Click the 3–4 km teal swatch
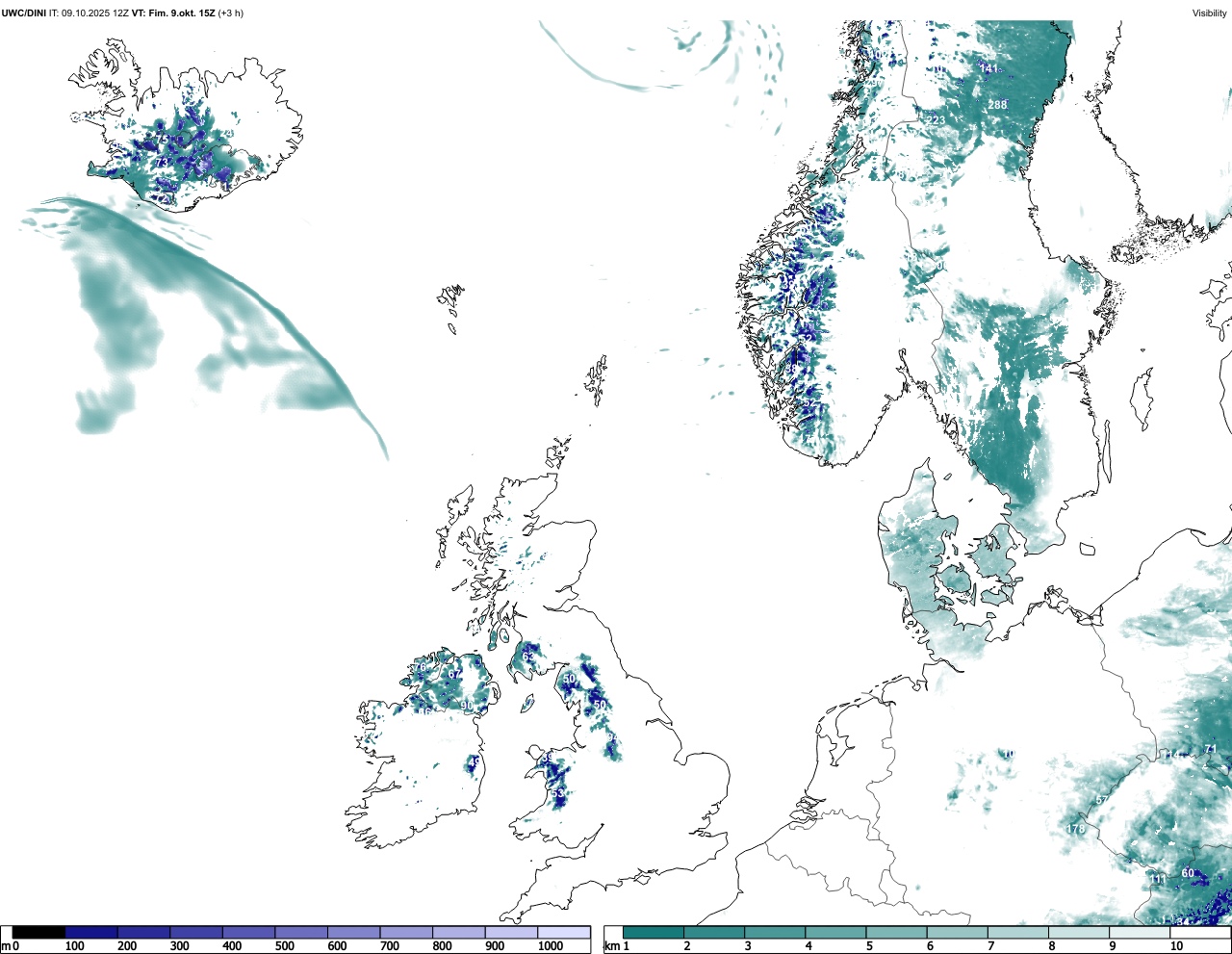This screenshot has width=1232, height=954. click(x=775, y=932)
